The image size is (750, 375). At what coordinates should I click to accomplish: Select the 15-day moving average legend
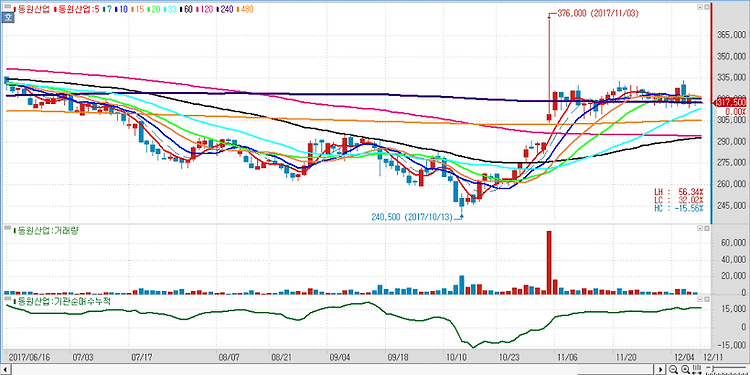tap(138, 9)
